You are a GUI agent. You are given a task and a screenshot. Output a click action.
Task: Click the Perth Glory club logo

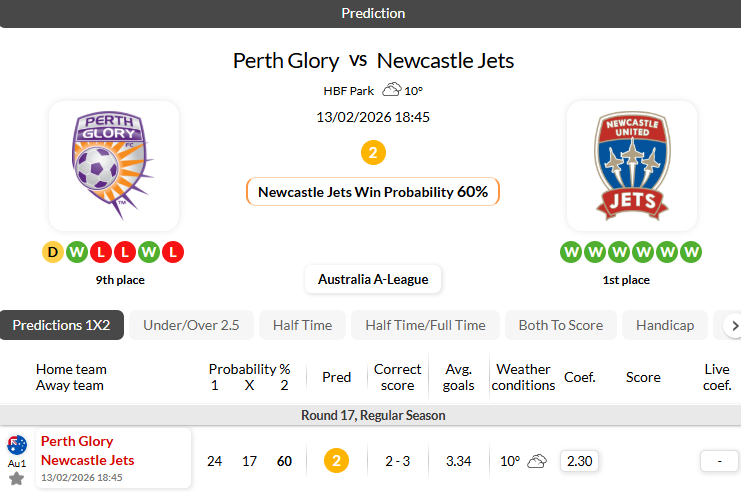(x=114, y=165)
